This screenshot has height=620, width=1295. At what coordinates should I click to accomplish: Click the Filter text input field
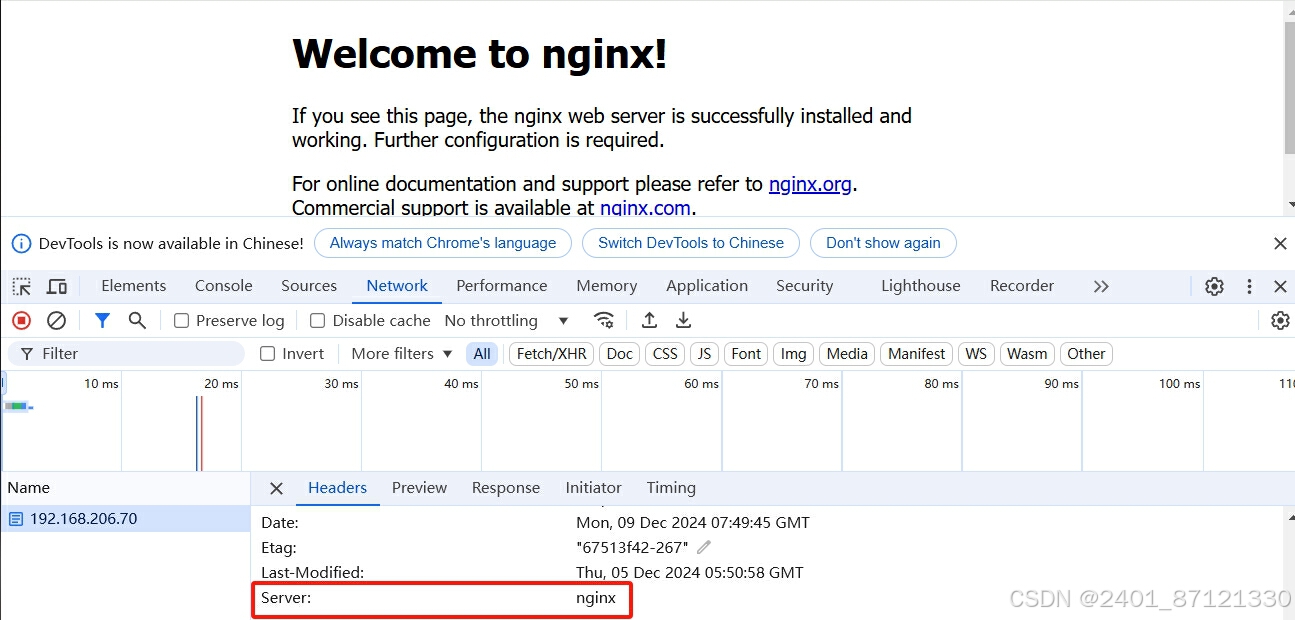126,354
